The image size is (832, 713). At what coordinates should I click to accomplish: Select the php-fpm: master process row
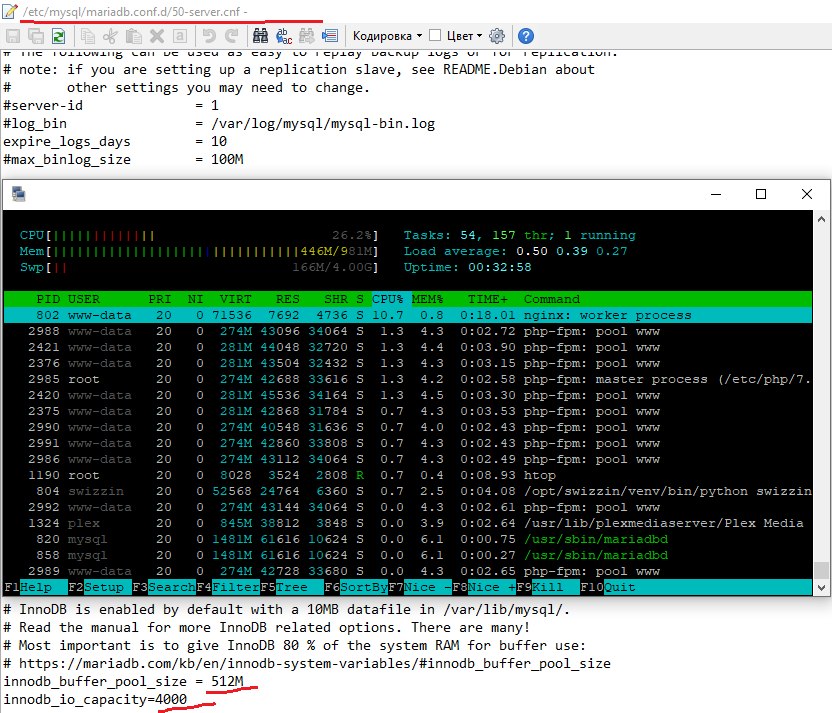[408, 379]
